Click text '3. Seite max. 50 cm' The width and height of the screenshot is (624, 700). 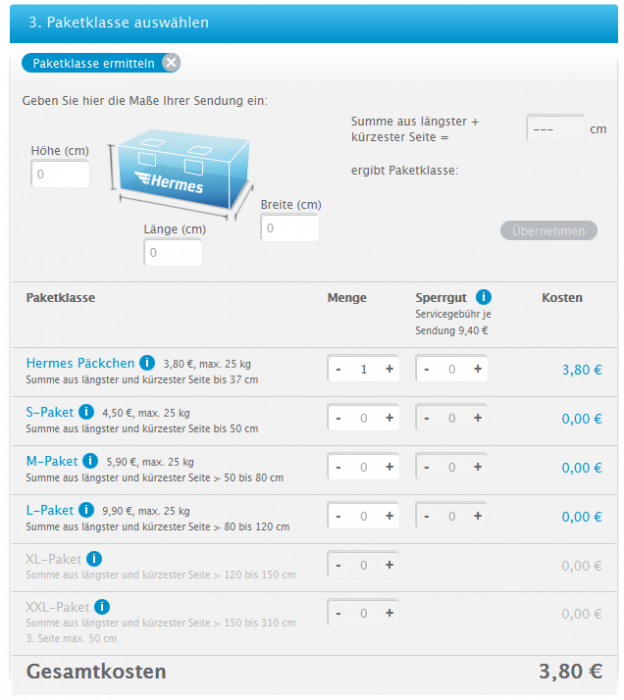(71, 638)
